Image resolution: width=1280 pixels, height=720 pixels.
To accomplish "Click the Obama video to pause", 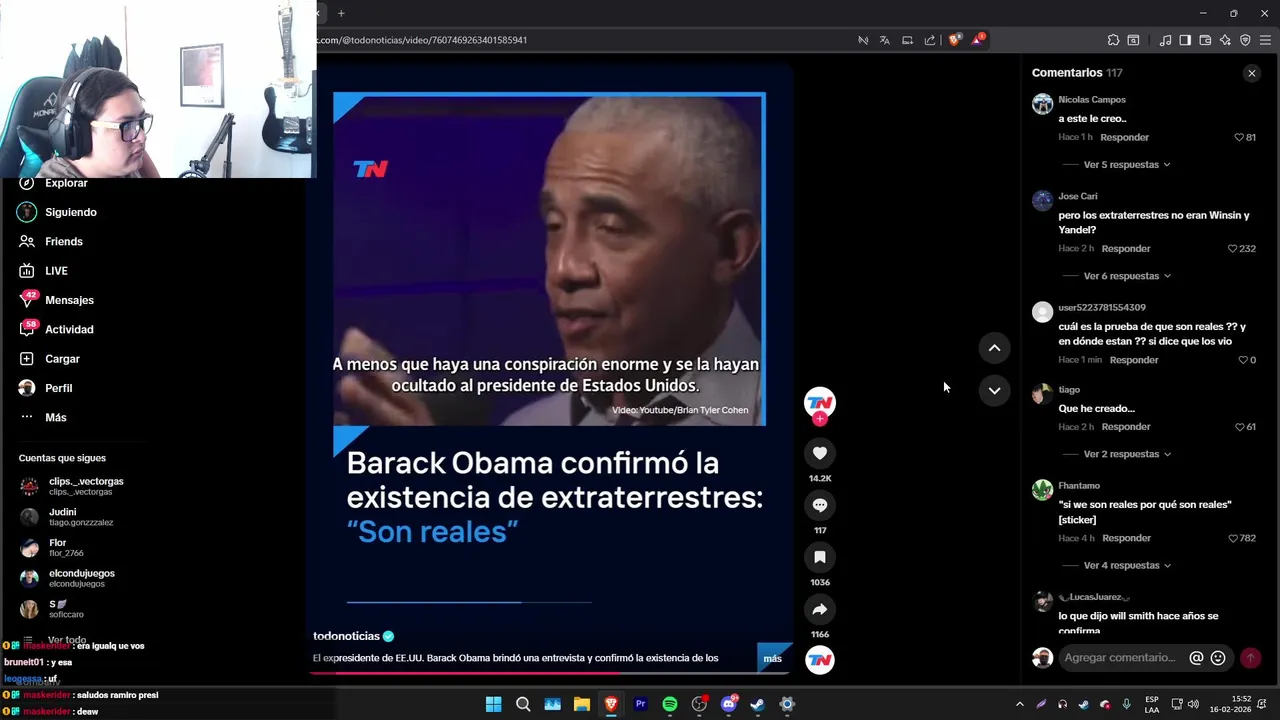I will 549,260.
